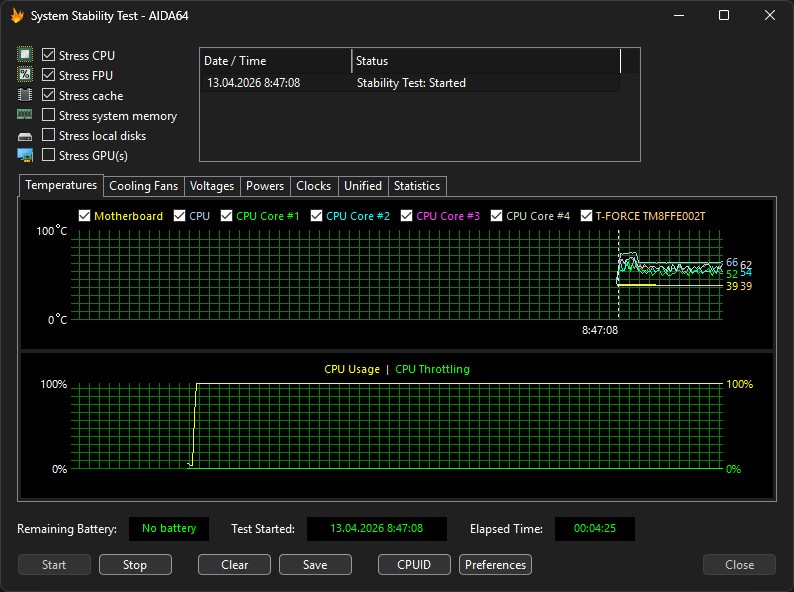Image resolution: width=794 pixels, height=592 pixels.
Task: Click the '13.04.2026 8:47:08' log timestamp
Action: pyautogui.click(x=253, y=83)
